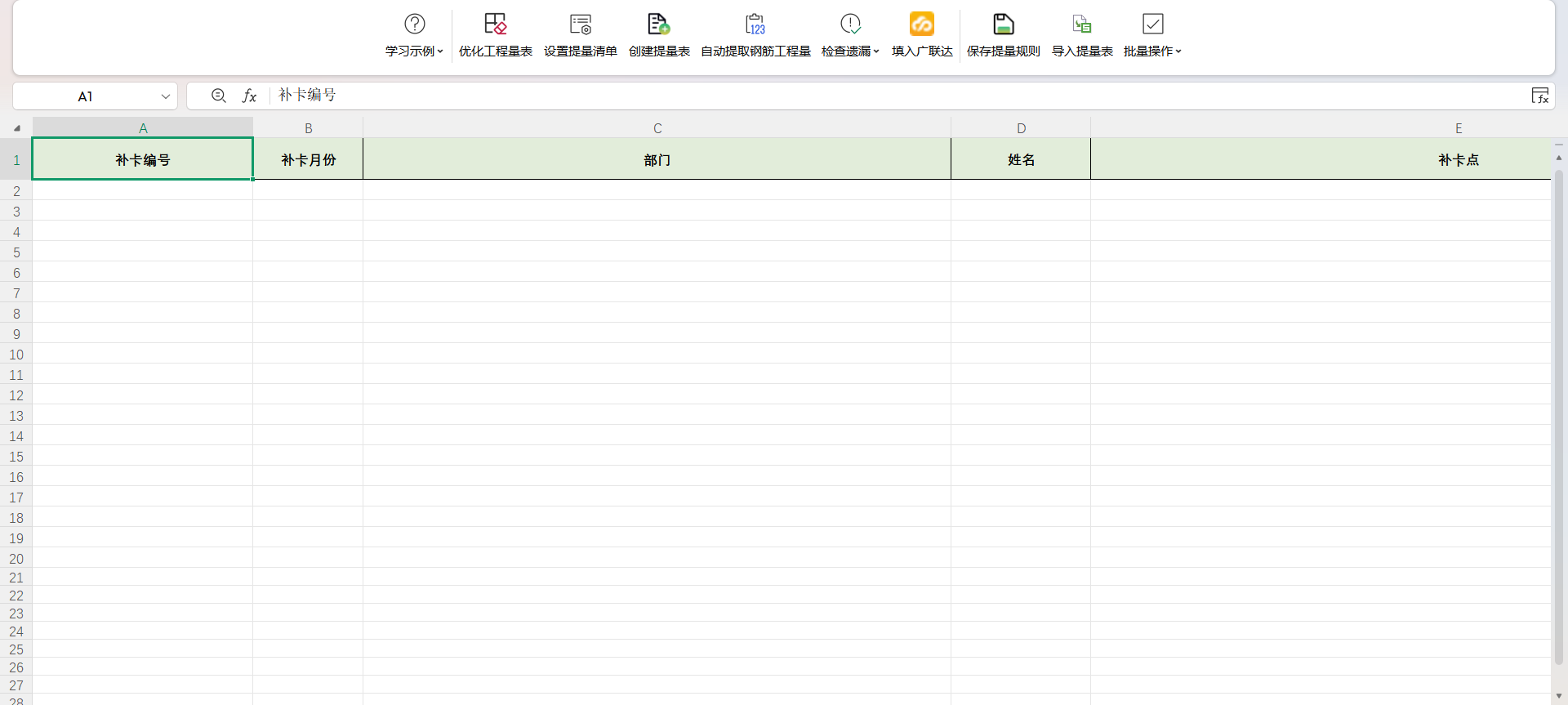This screenshot has height=705, width=1568.
Task: Select the 补卡编号 header cell
Action: click(143, 159)
